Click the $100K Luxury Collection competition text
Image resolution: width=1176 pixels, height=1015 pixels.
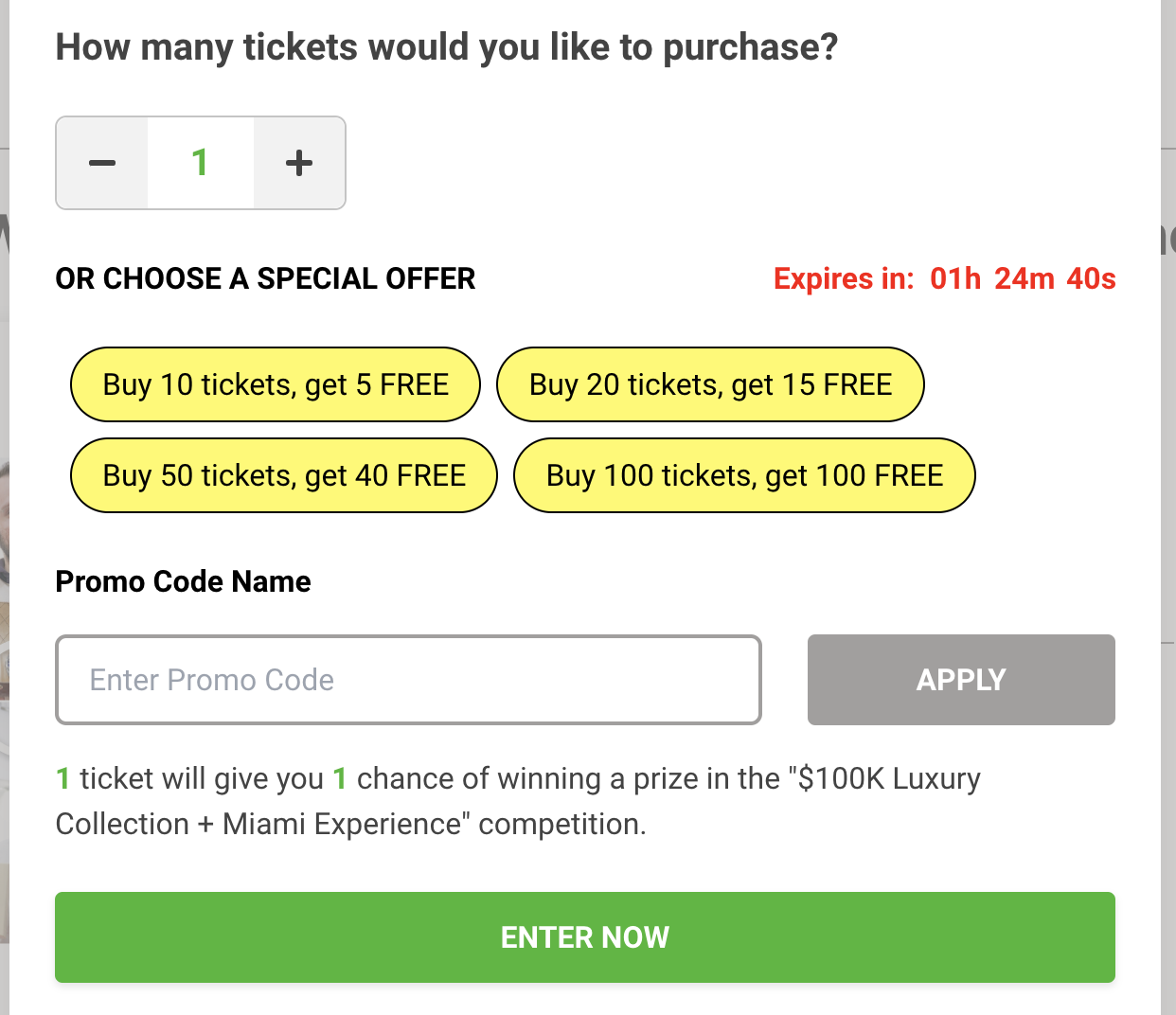(x=518, y=801)
